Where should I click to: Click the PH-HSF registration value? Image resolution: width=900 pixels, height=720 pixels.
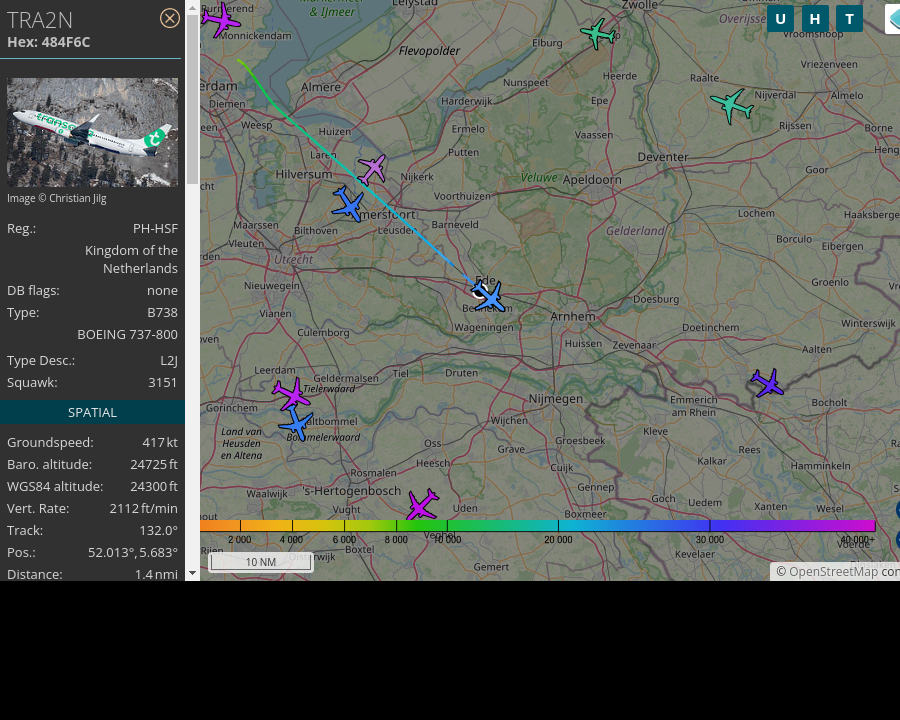[156, 229]
